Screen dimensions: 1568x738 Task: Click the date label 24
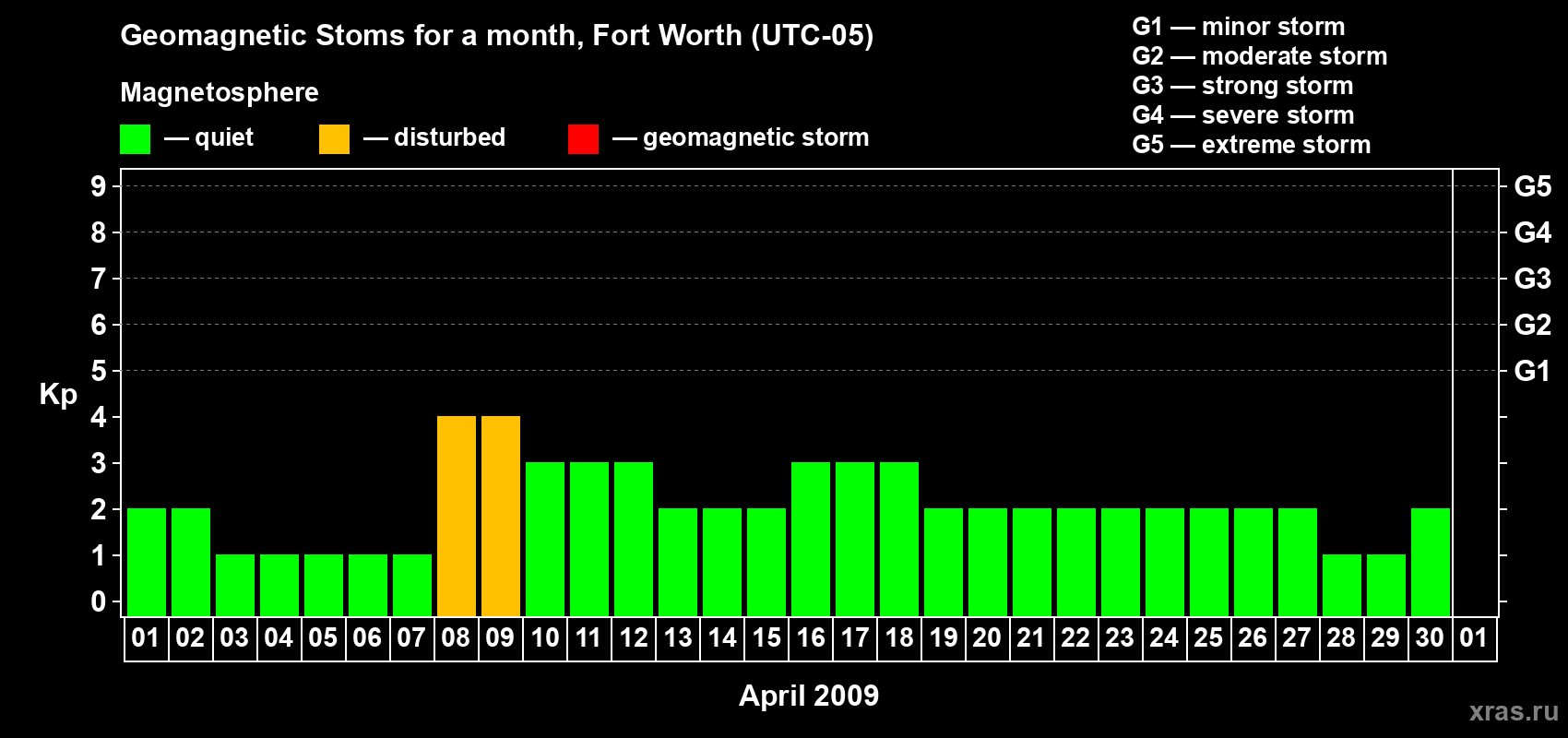[x=1164, y=637]
